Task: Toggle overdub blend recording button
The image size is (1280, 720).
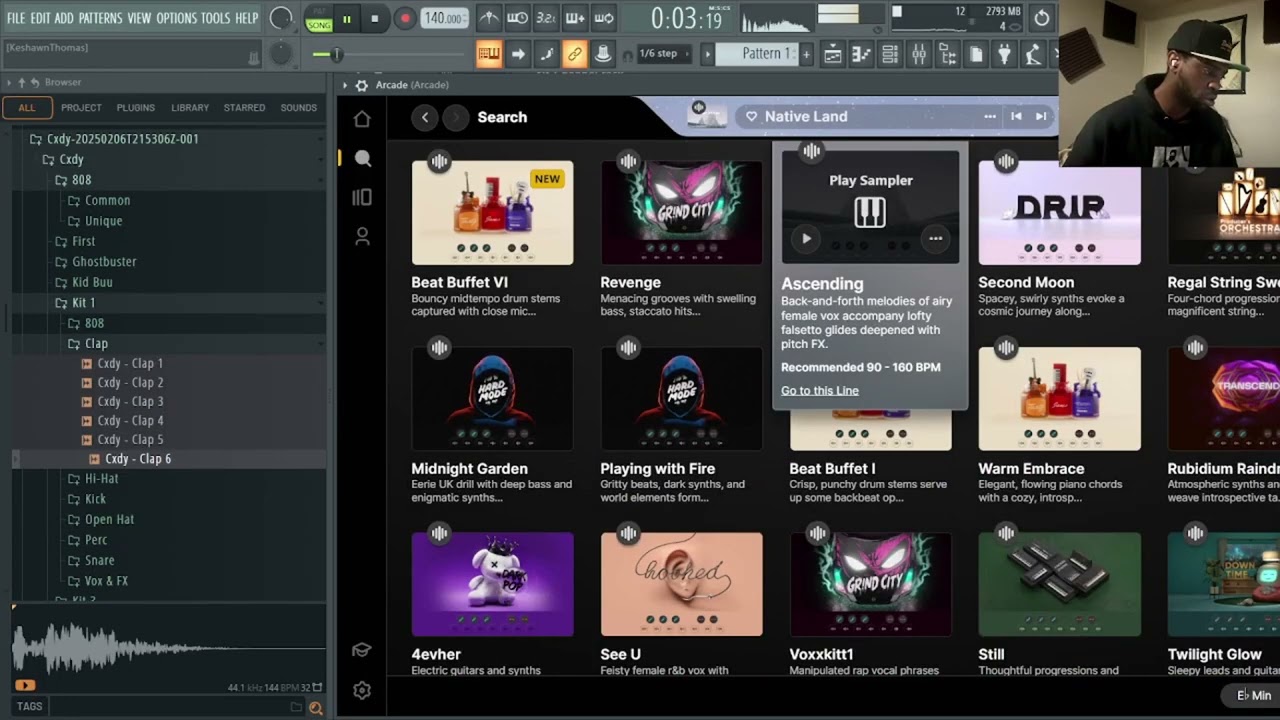Action: point(575,18)
